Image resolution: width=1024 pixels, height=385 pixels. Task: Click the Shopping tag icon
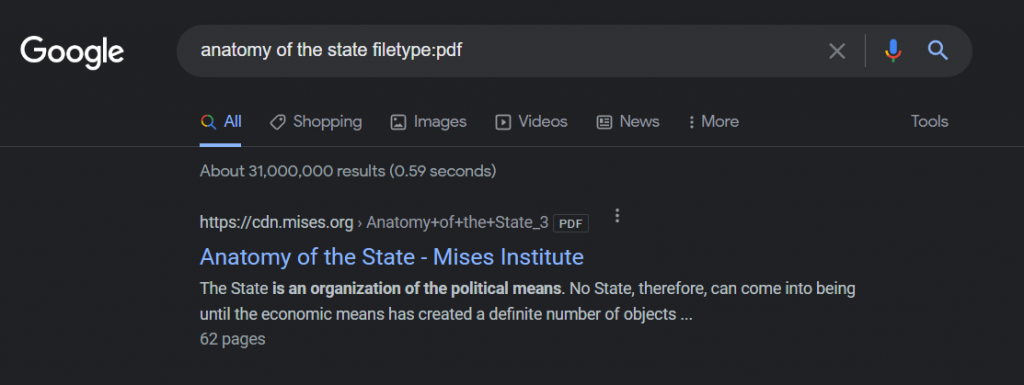click(278, 122)
